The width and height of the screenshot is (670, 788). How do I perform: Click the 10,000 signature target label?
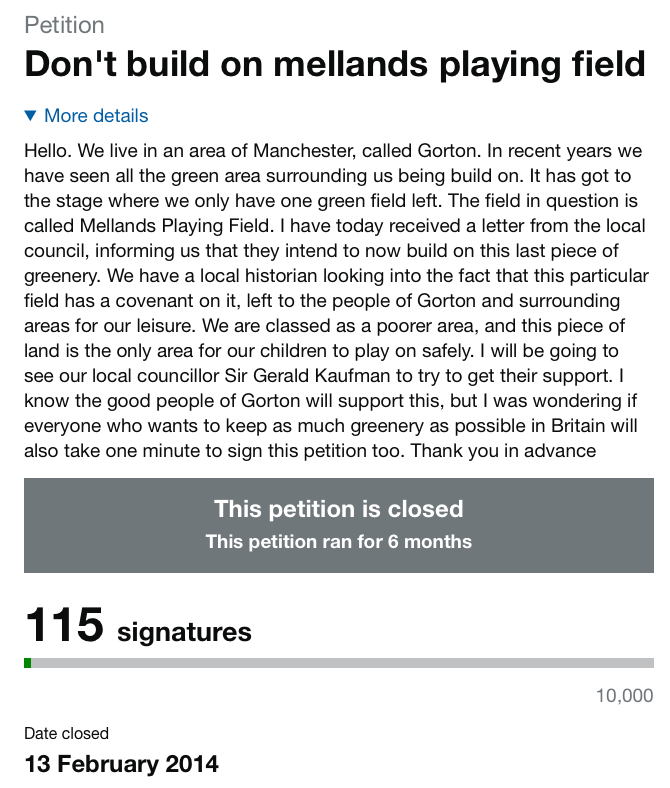[x=624, y=696]
